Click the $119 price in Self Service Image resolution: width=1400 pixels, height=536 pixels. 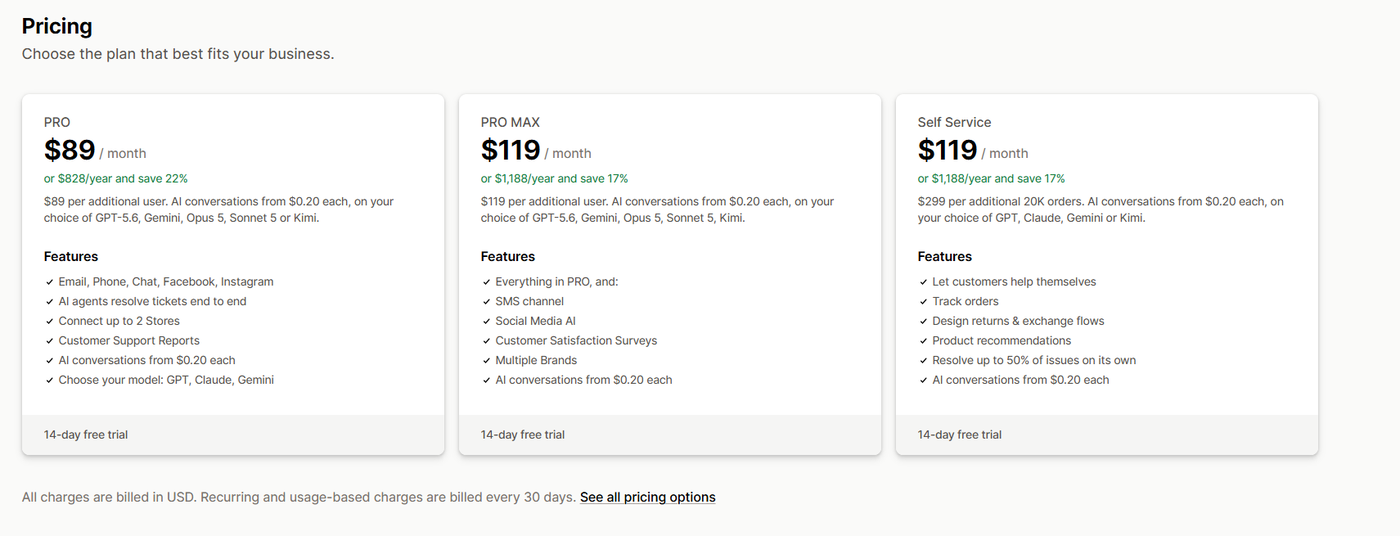pos(948,150)
